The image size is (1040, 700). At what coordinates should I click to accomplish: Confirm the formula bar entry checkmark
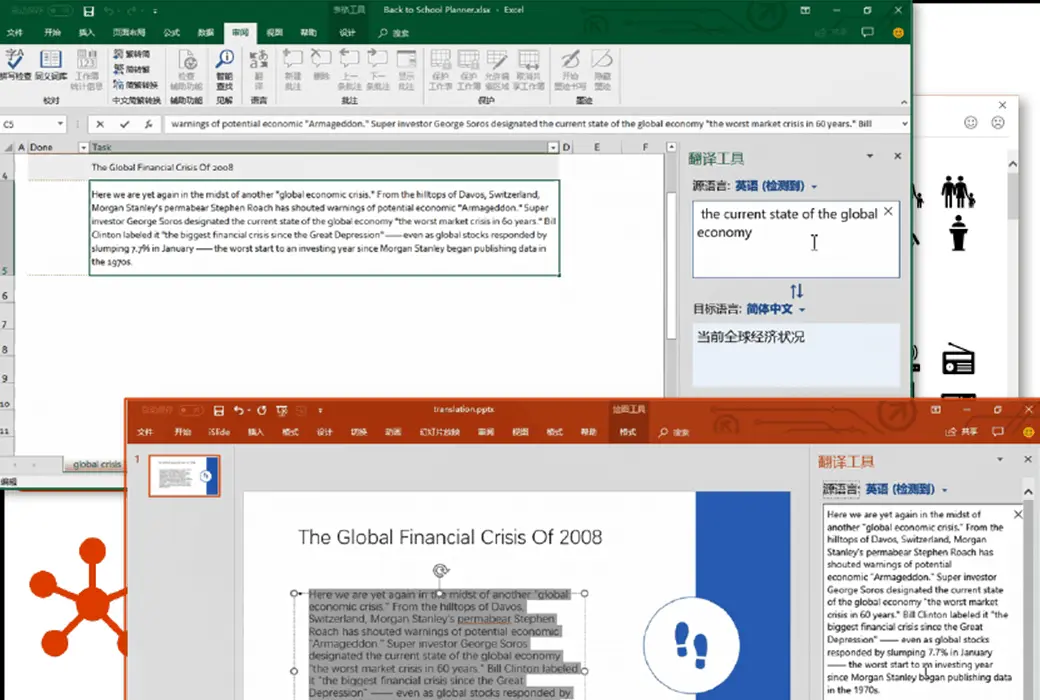pos(124,124)
